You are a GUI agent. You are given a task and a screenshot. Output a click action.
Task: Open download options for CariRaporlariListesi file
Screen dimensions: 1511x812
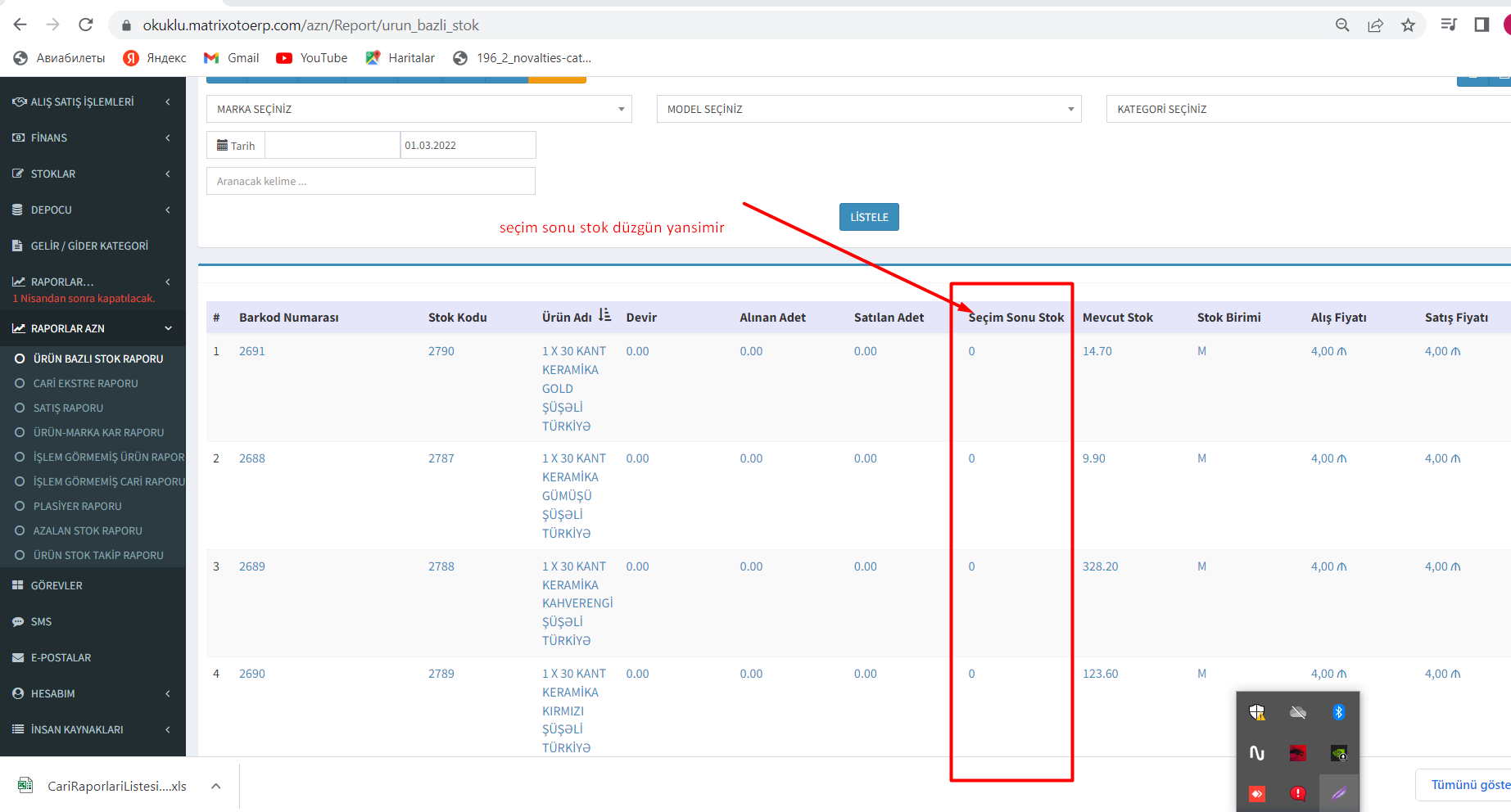coord(216,786)
